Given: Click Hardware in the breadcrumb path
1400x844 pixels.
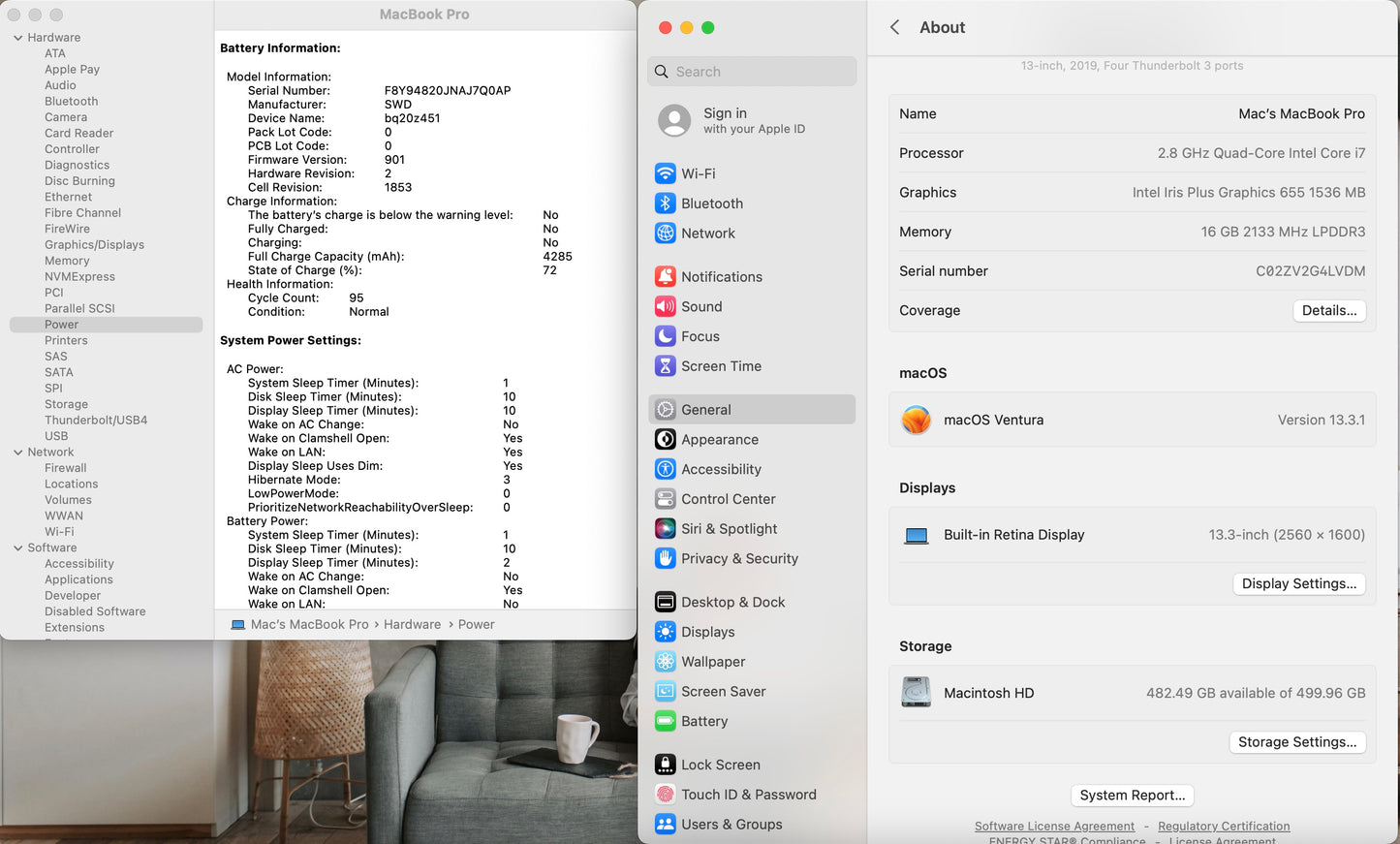Looking at the screenshot, I should (x=412, y=624).
